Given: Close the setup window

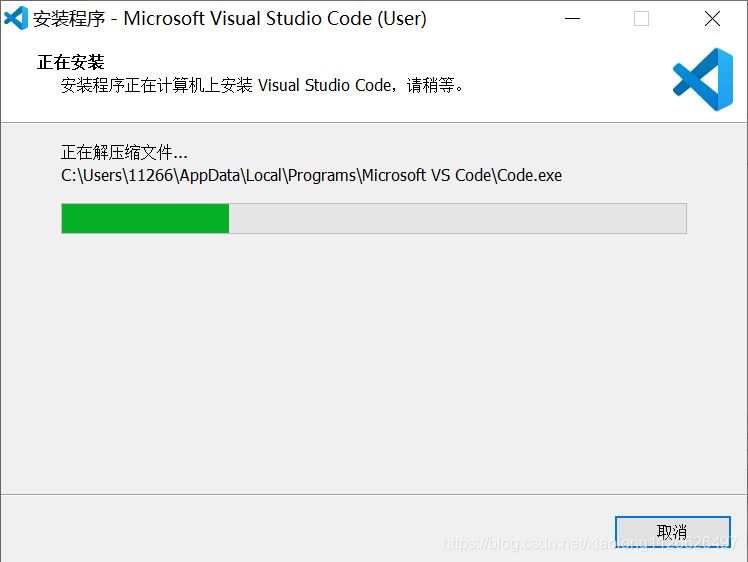Looking at the screenshot, I should [x=712, y=18].
